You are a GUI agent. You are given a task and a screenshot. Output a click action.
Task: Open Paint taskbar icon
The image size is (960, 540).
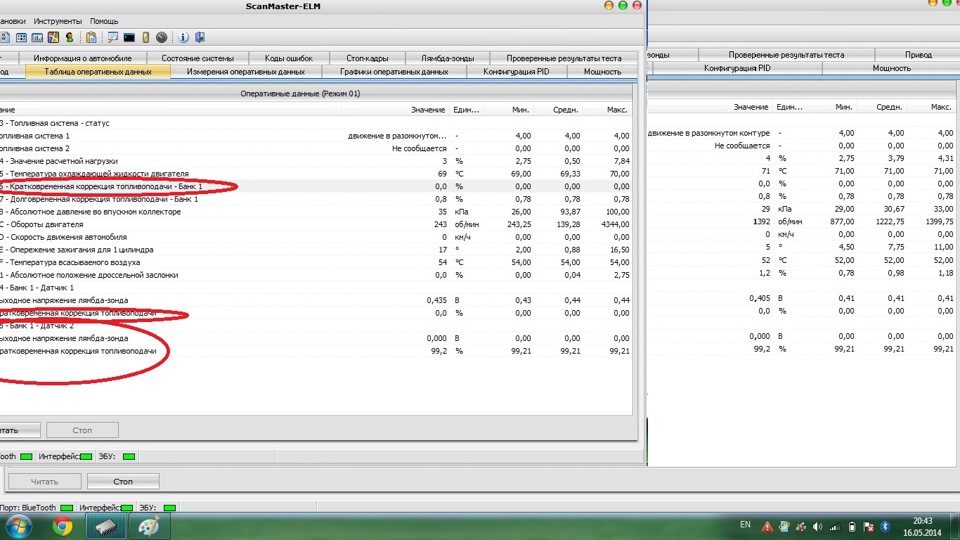pyautogui.click(x=148, y=526)
